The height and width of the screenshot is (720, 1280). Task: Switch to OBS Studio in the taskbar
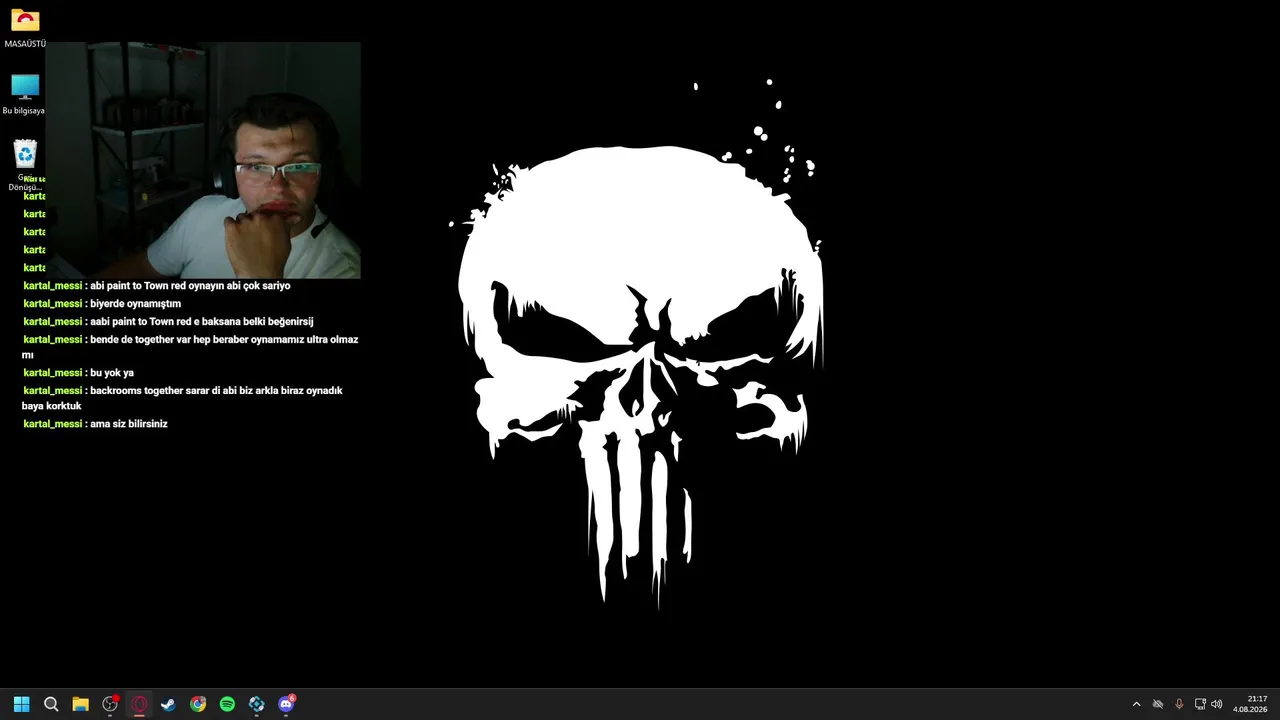[x=110, y=704]
